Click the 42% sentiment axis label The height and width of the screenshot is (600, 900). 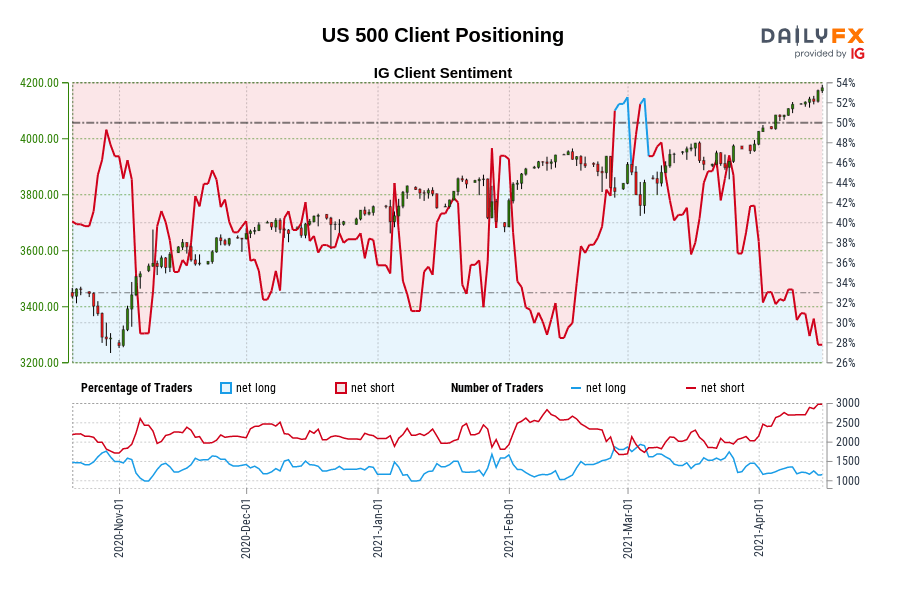point(845,203)
